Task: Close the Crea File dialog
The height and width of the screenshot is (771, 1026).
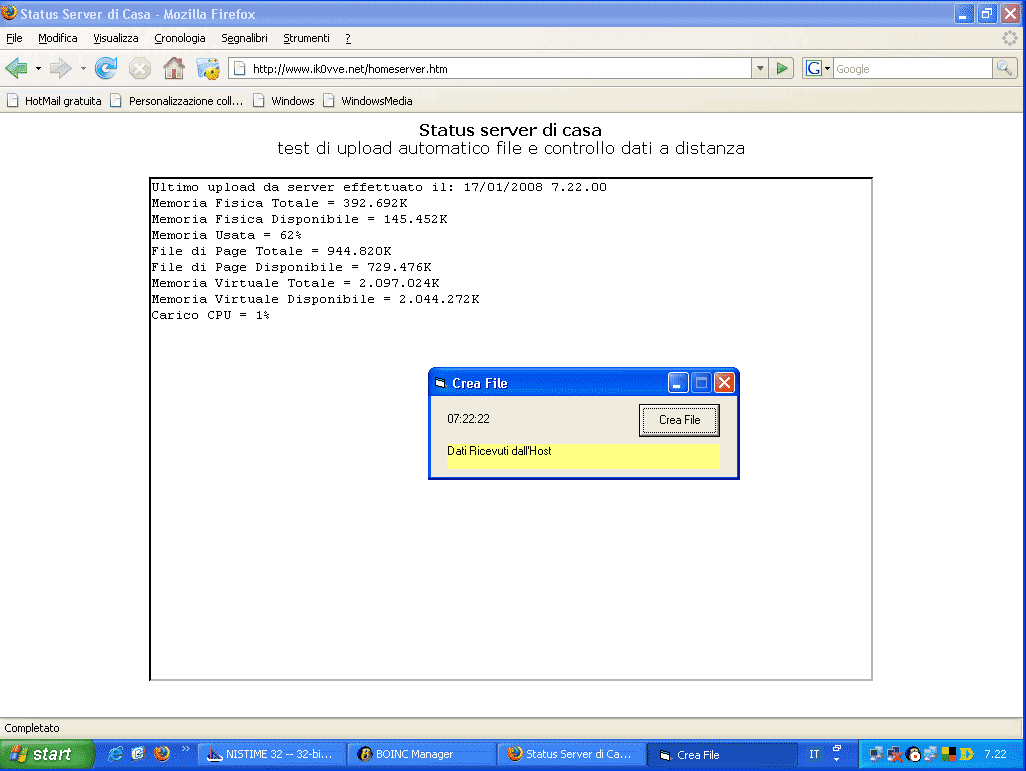Action: (724, 383)
